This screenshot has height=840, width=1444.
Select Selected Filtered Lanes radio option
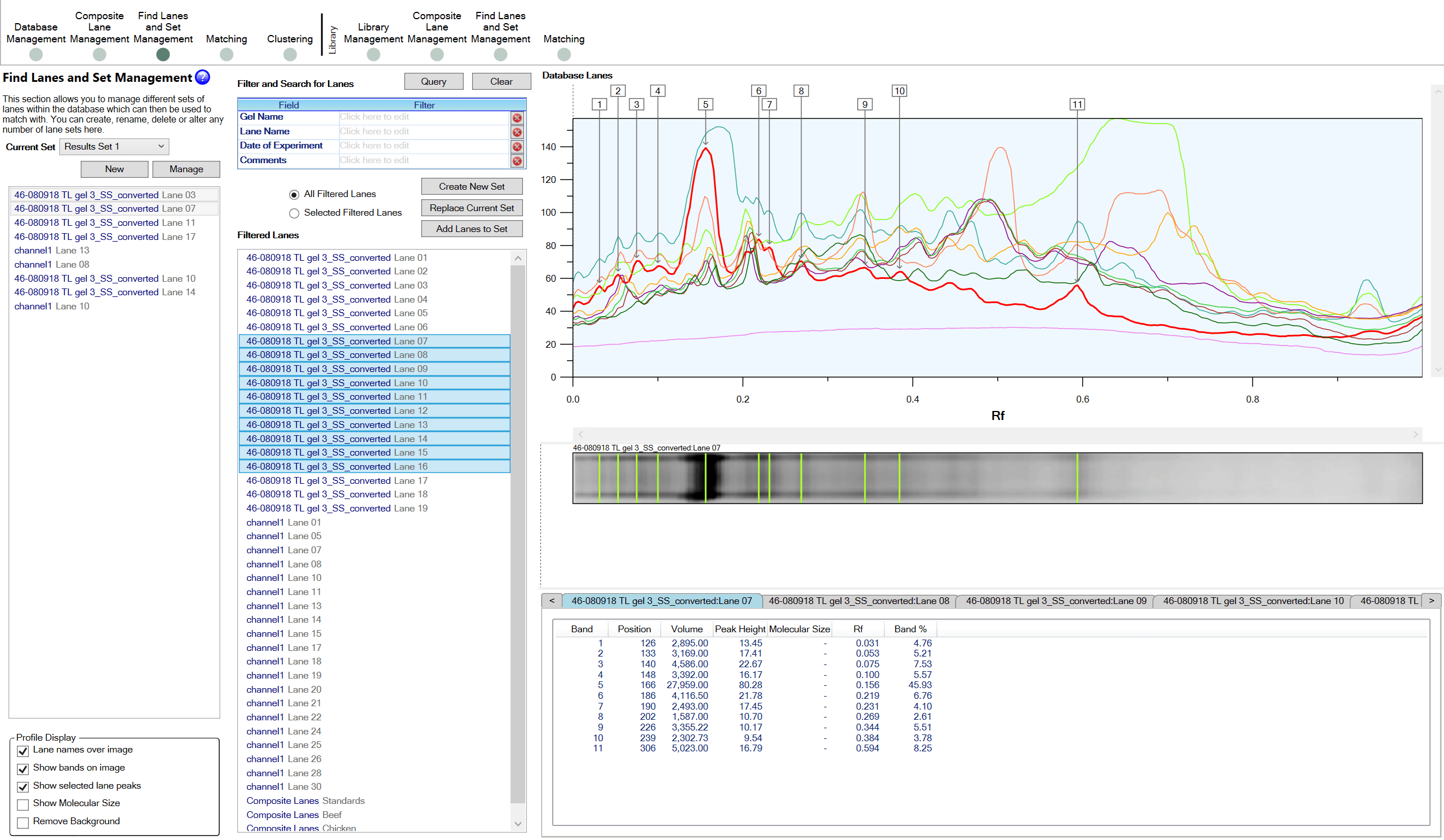pos(294,213)
